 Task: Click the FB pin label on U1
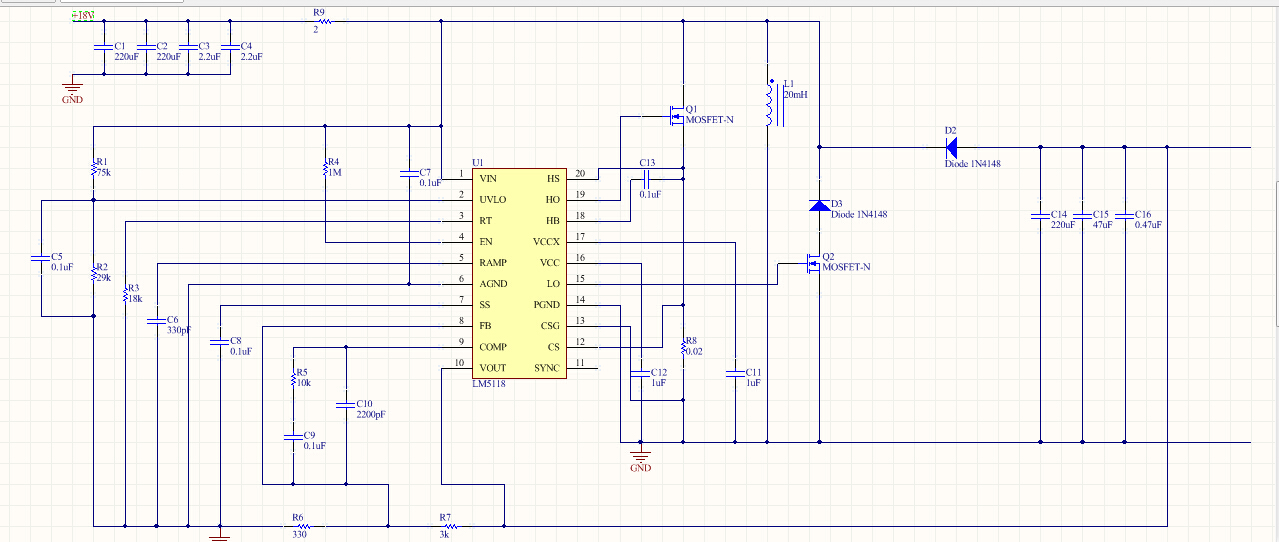click(x=485, y=326)
